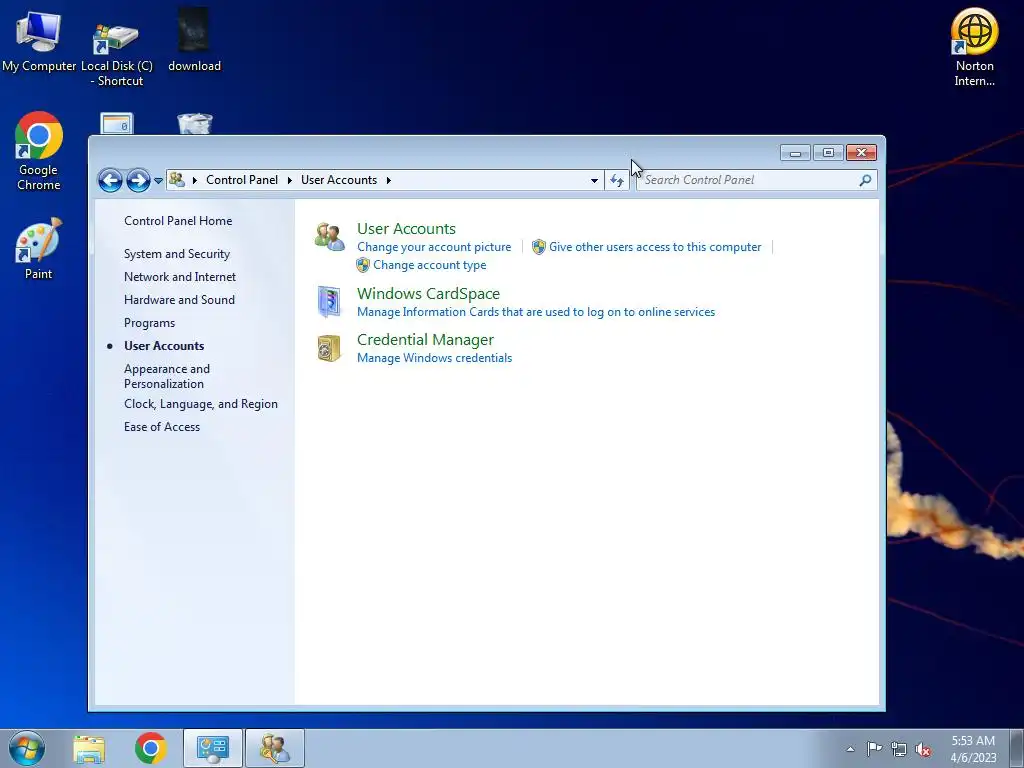1024x768 pixels.
Task: Click the Search Control Panel field
Action: [x=757, y=180]
